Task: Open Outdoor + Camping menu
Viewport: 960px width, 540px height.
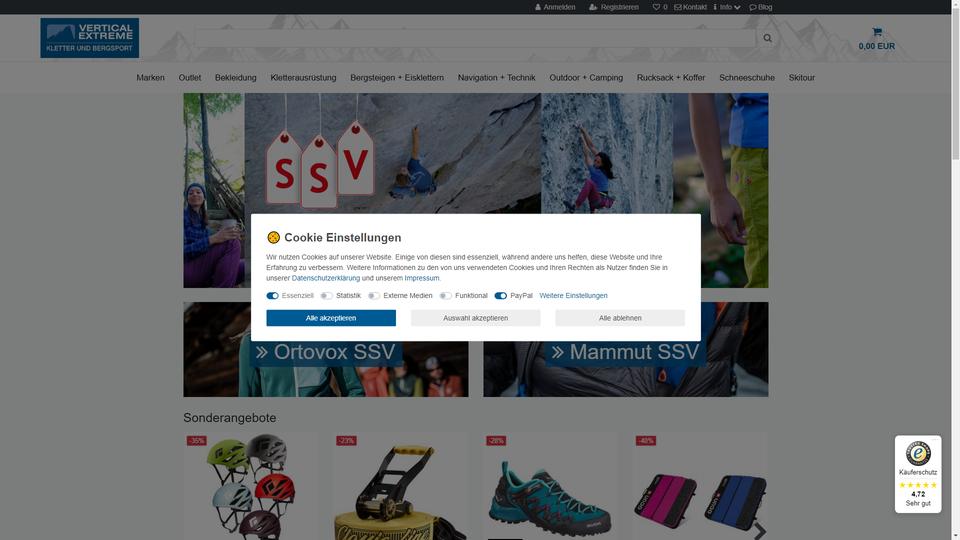Action: coord(586,78)
